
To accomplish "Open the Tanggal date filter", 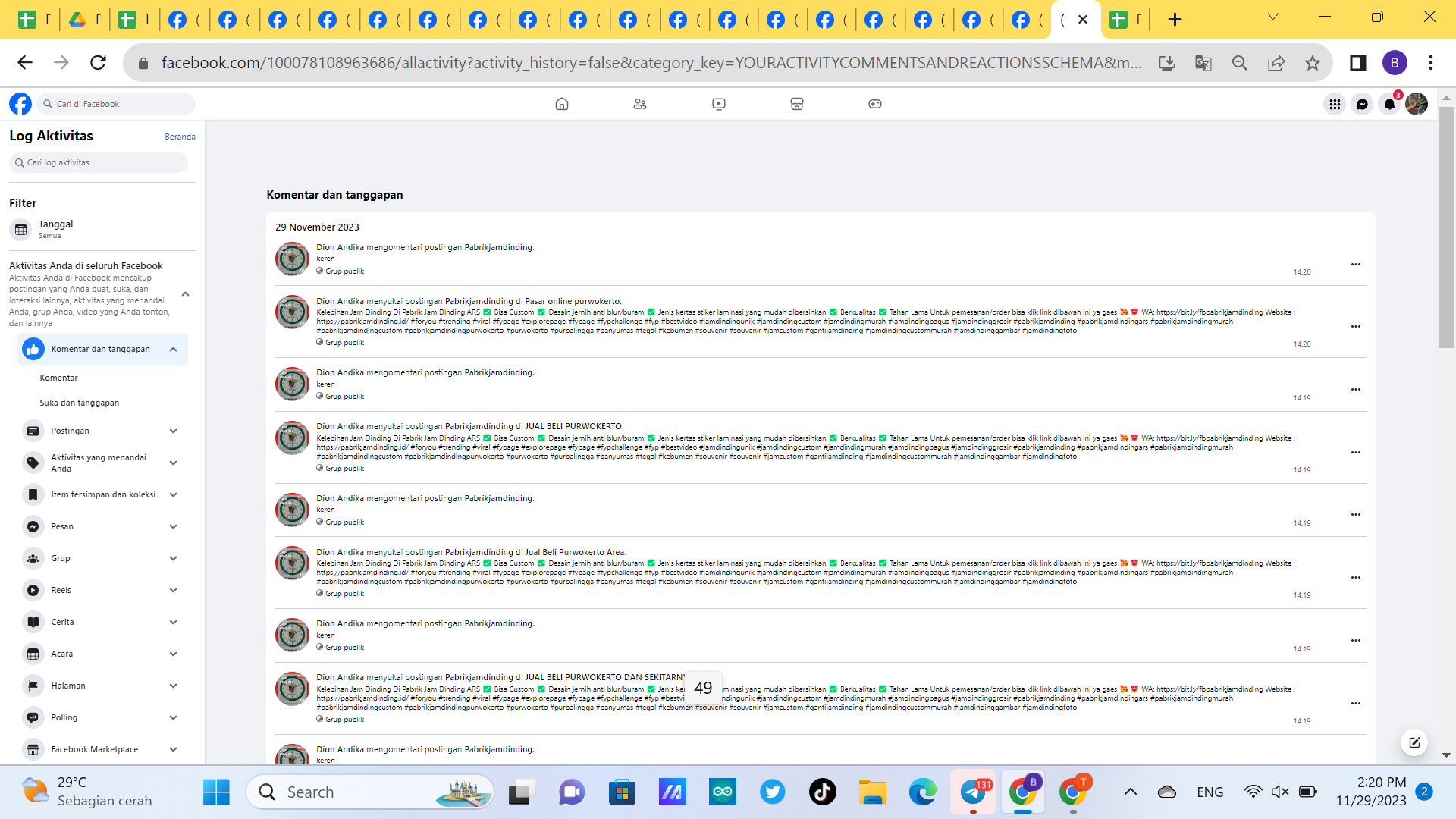I will (x=55, y=228).
